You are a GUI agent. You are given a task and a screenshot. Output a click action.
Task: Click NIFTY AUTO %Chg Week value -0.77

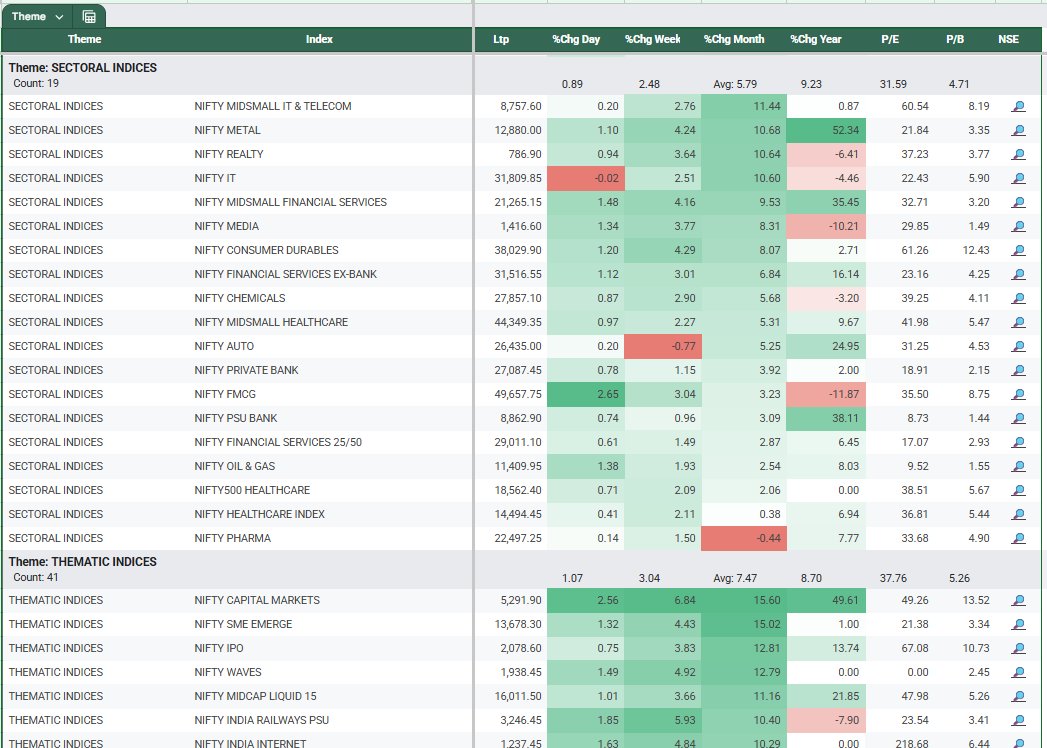(663, 346)
